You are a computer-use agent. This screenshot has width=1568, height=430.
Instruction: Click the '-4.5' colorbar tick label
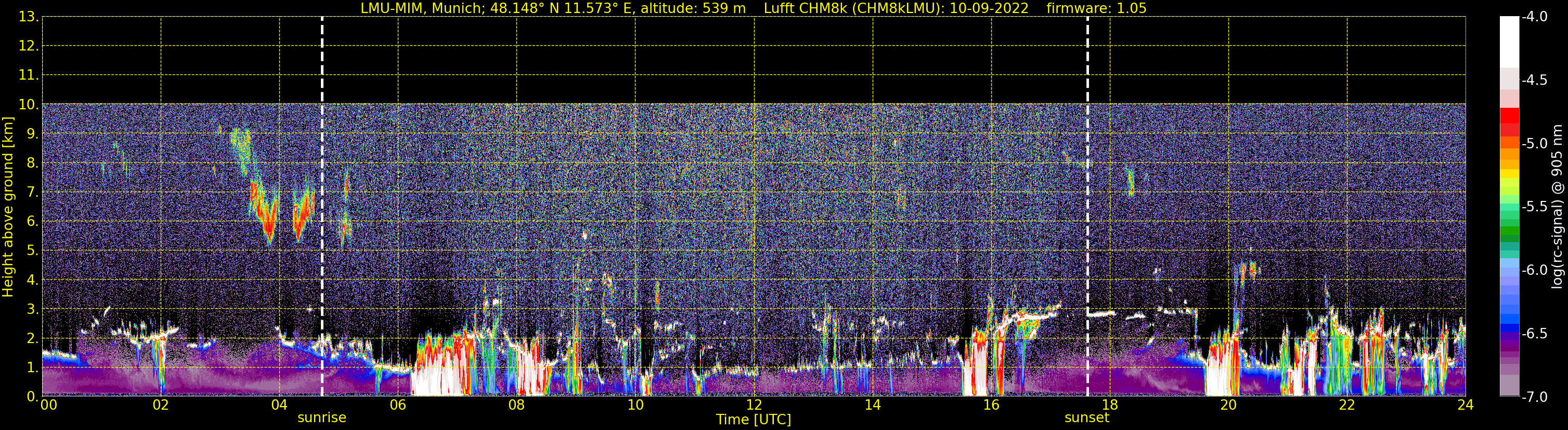click(x=1534, y=80)
